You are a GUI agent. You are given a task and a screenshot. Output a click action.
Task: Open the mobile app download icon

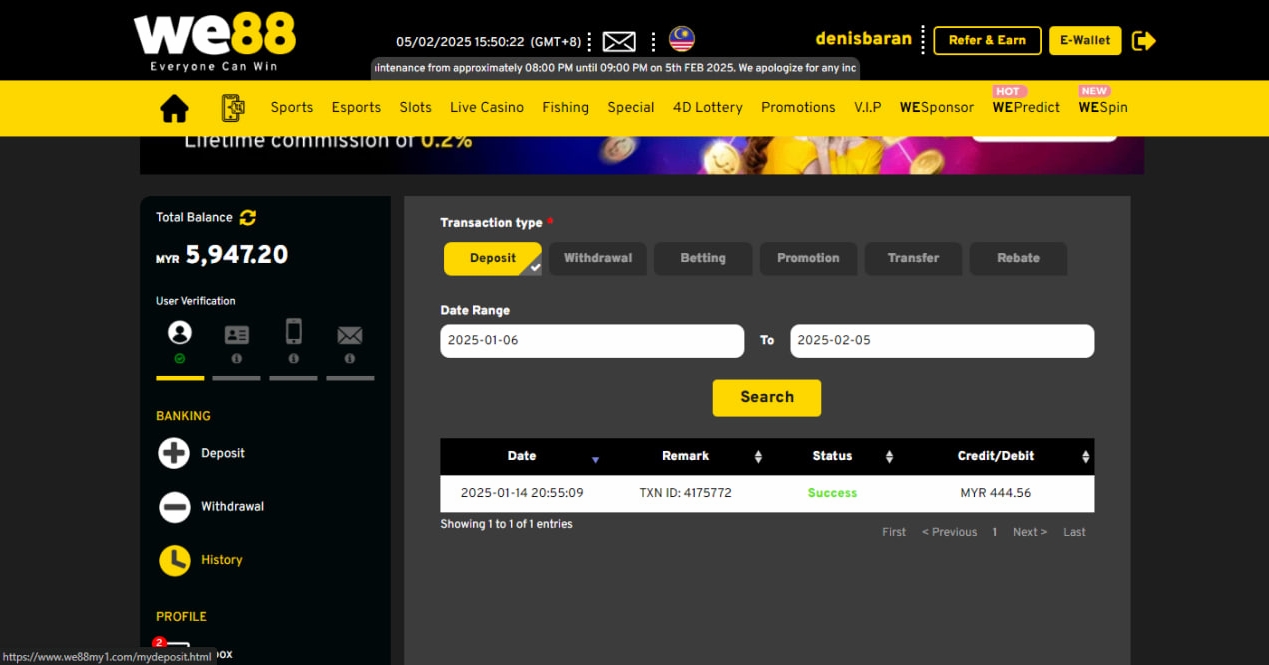coord(233,108)
